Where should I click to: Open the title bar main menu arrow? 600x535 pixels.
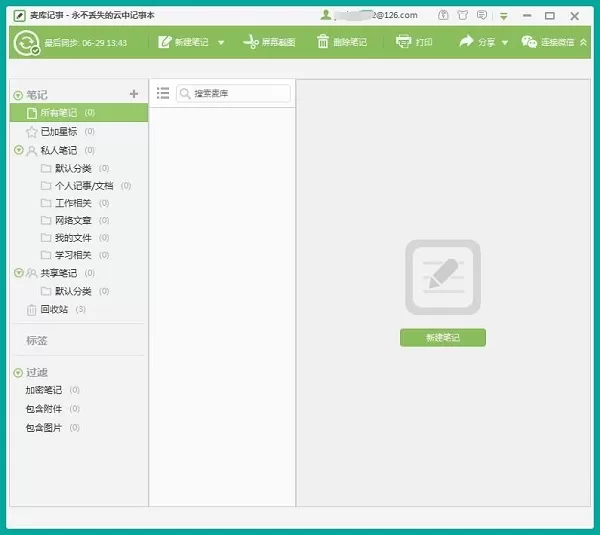(504, 16)
